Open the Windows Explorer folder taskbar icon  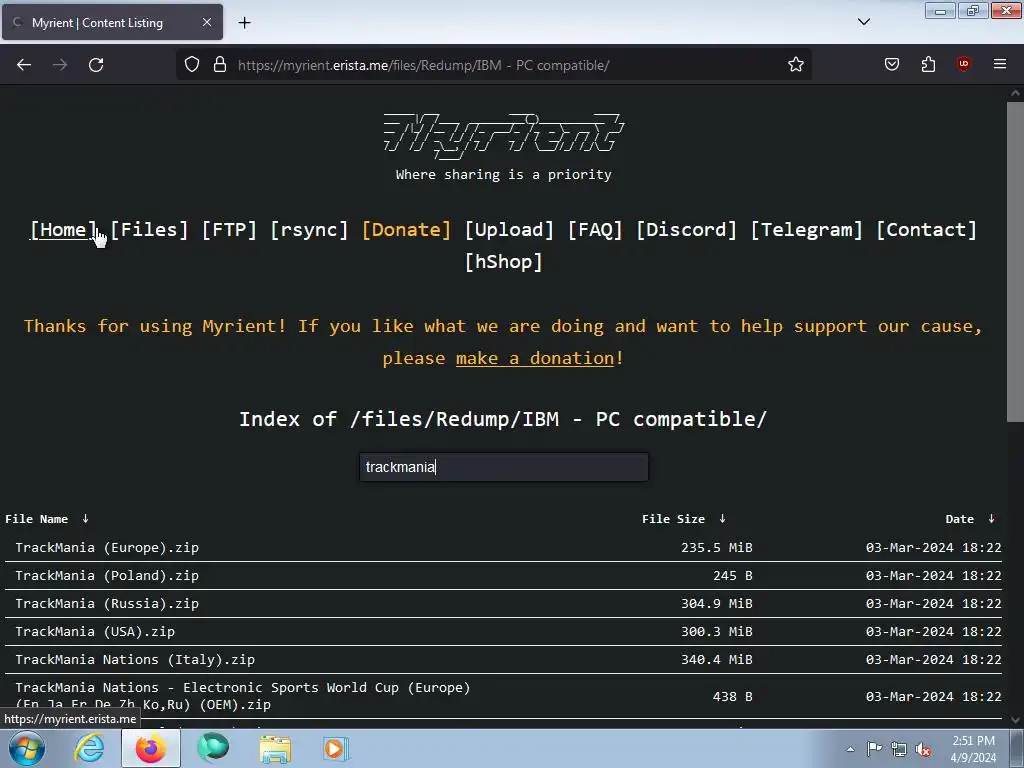click(x=275, y=748)
